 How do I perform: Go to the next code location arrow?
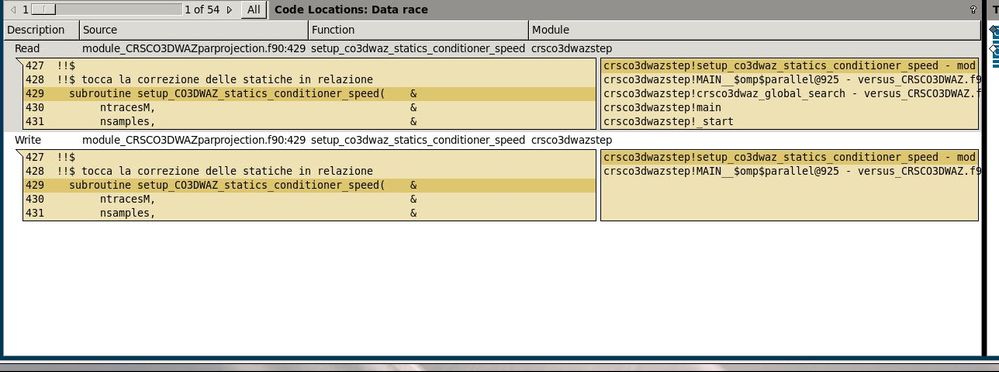[x=229, y=10]
